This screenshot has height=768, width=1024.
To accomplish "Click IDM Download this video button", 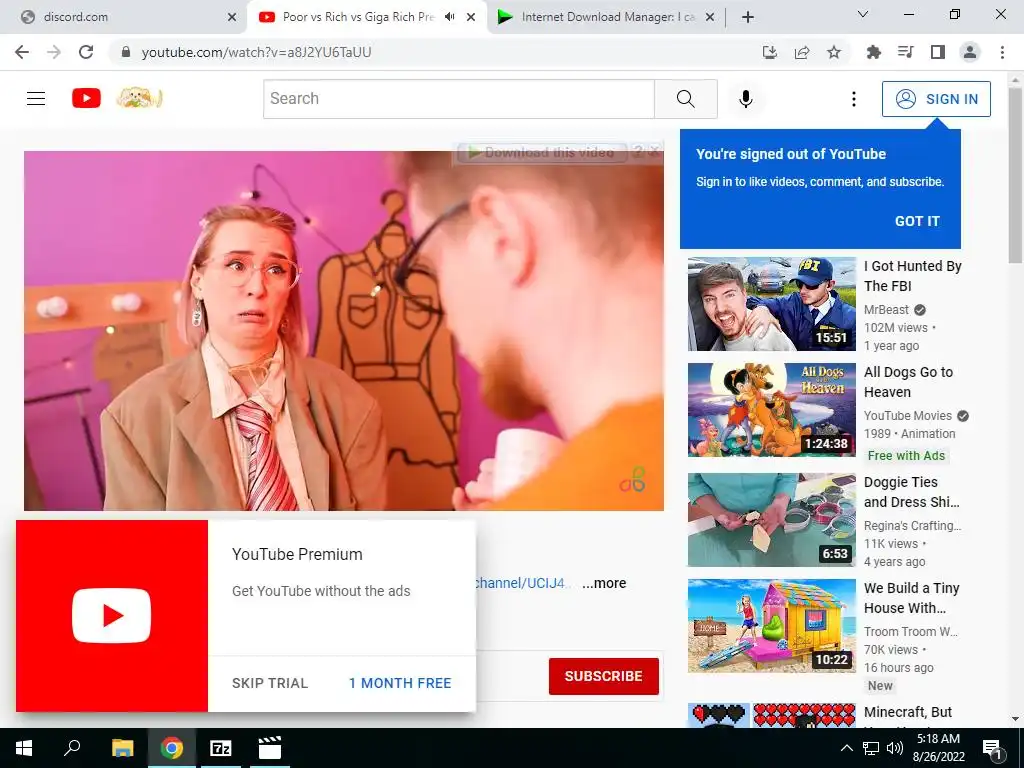I will tap(542, 153).
